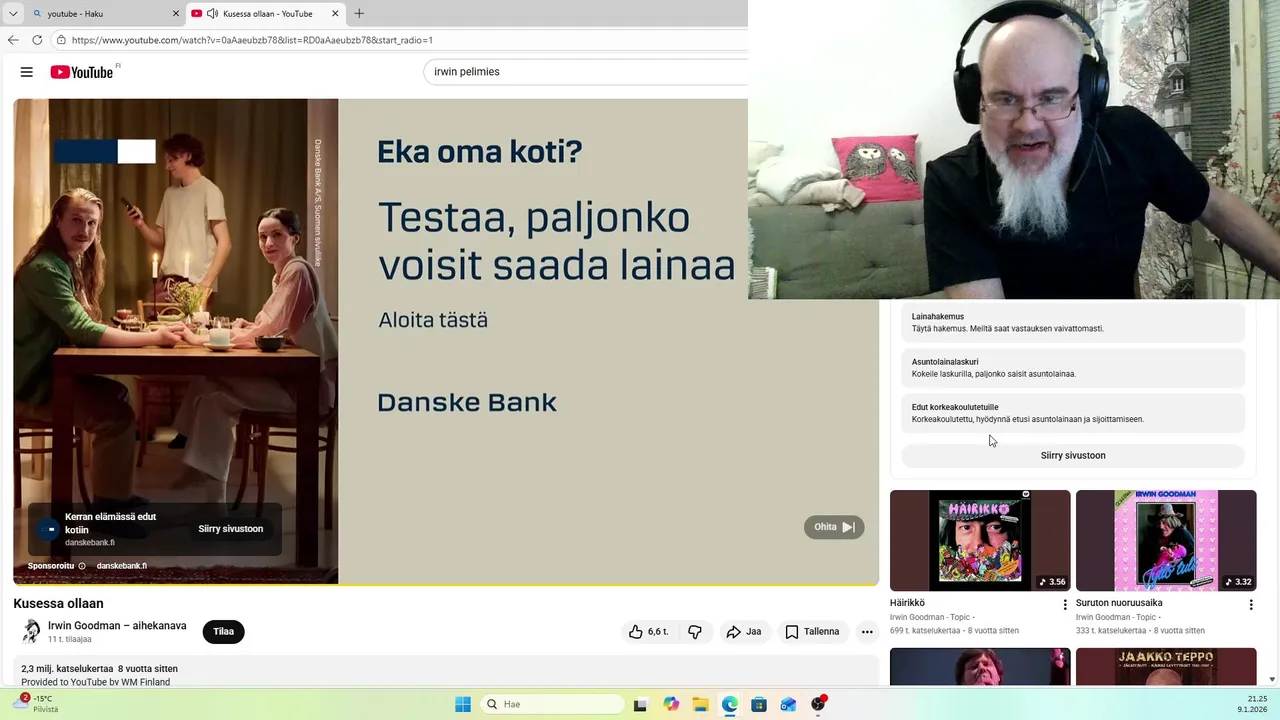Open the danskebank.fi link beside Sponsoroitu

click(x=122, y=566)
